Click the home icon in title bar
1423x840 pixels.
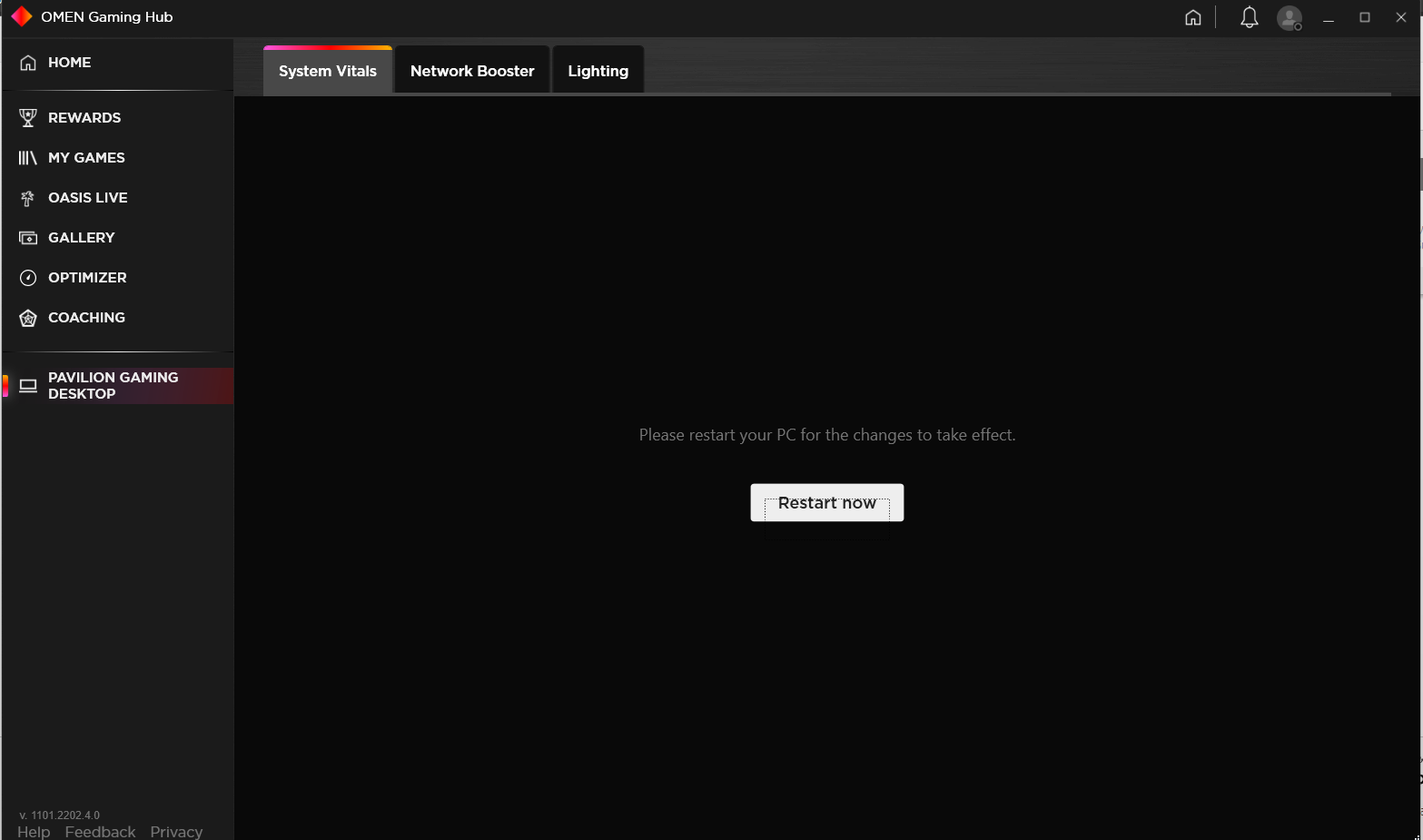(x=1192, y=16)
